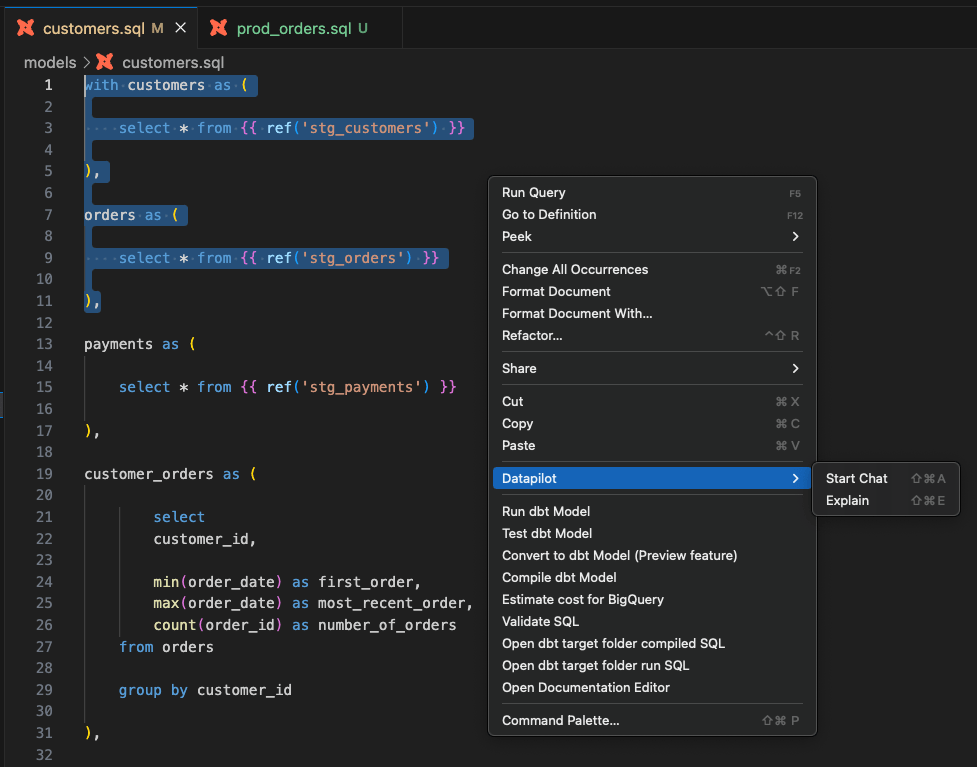The height and width of the screenshot is (767, 977).
Task: Click 'from orders' on line 27
Action: coord(166,647)
